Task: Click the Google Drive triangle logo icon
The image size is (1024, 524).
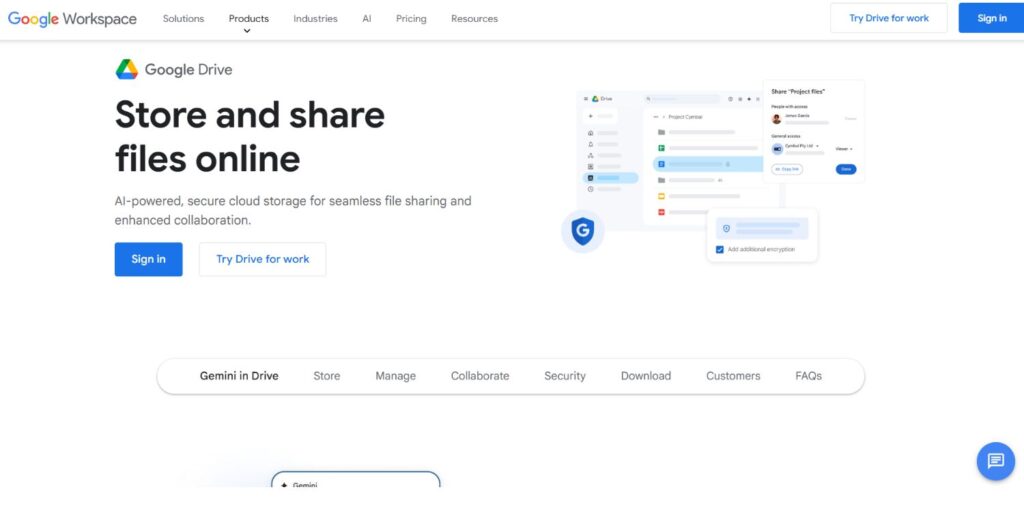Action: click(126, 69)
